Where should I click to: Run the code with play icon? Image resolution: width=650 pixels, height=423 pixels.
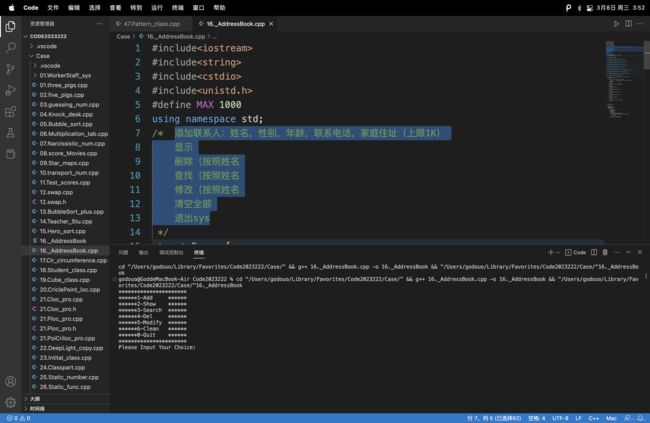(616, 24)
